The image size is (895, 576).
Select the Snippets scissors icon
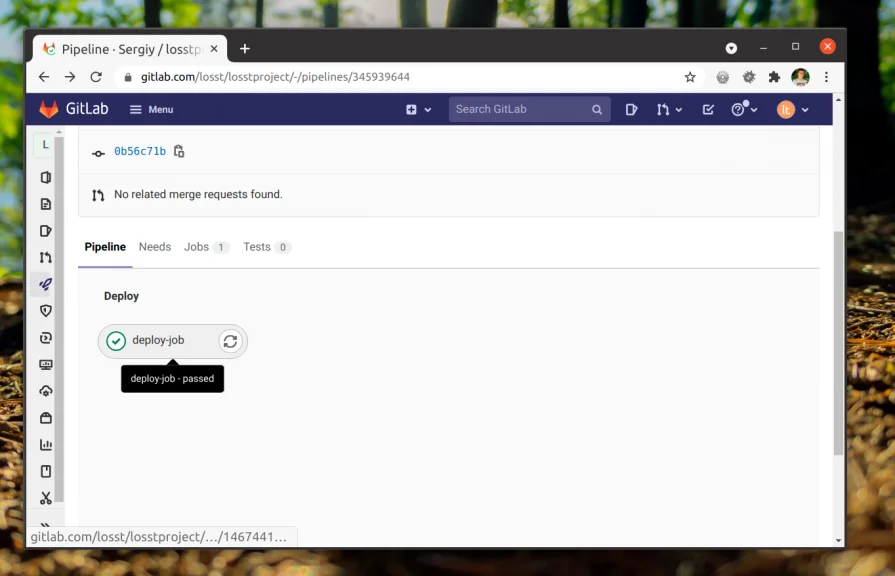(x=45, y=498)
